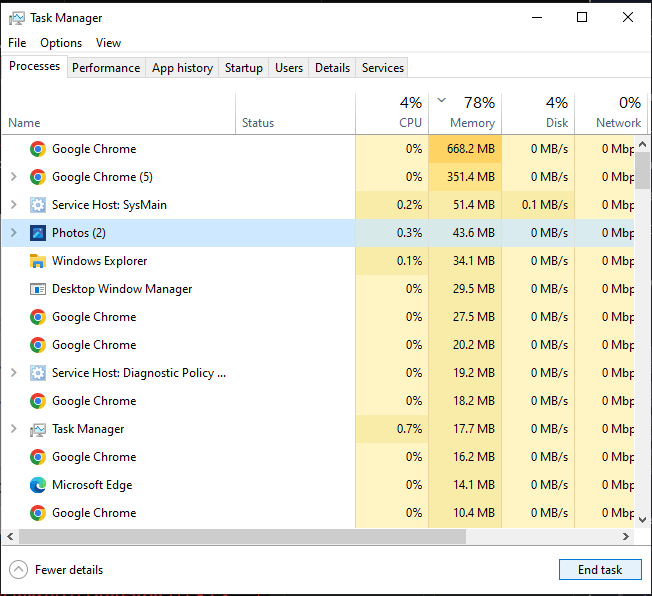Switch to the Services tab

[x=383, y=68]
